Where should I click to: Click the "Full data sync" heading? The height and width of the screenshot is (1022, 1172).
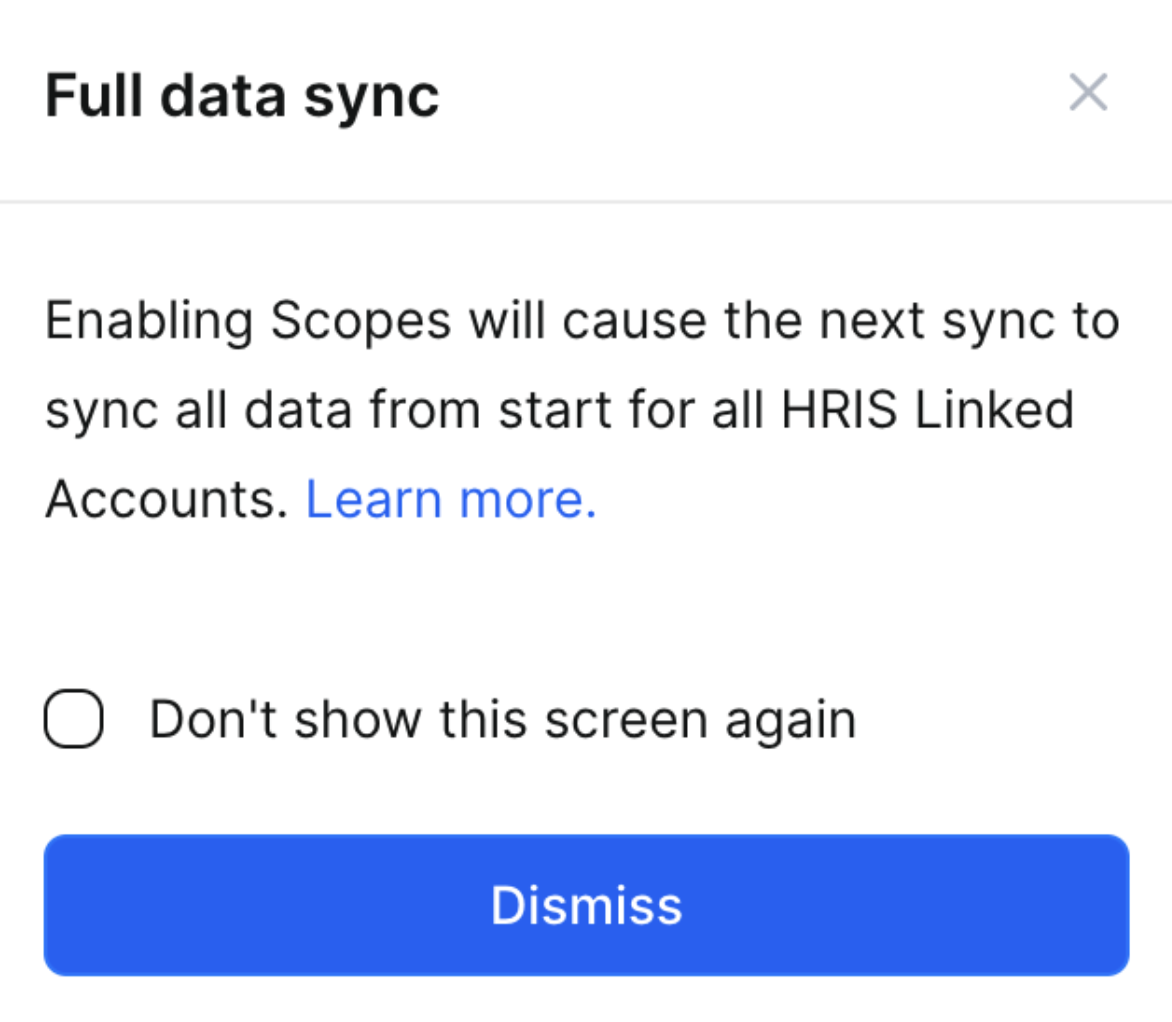242,96
